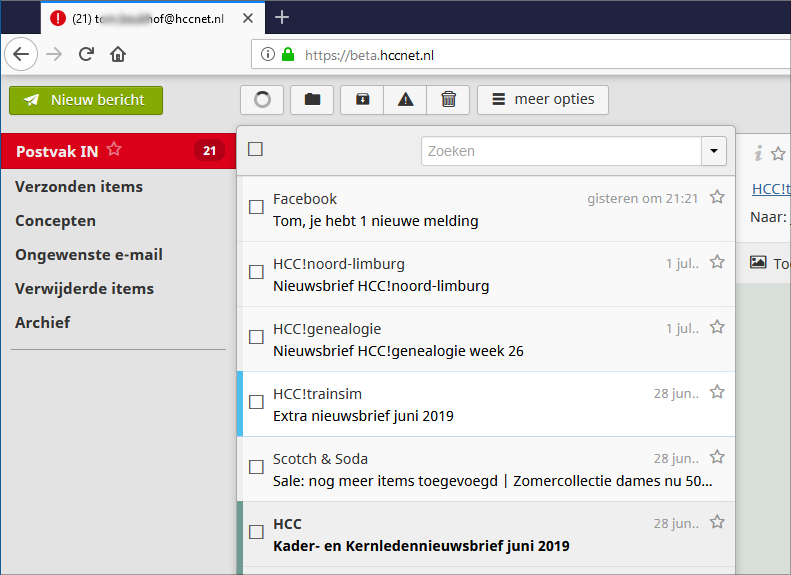The width and height of the screenshot is (791, 575).
Task: Star the HCC!trainsim message
Action: [717, 392]
